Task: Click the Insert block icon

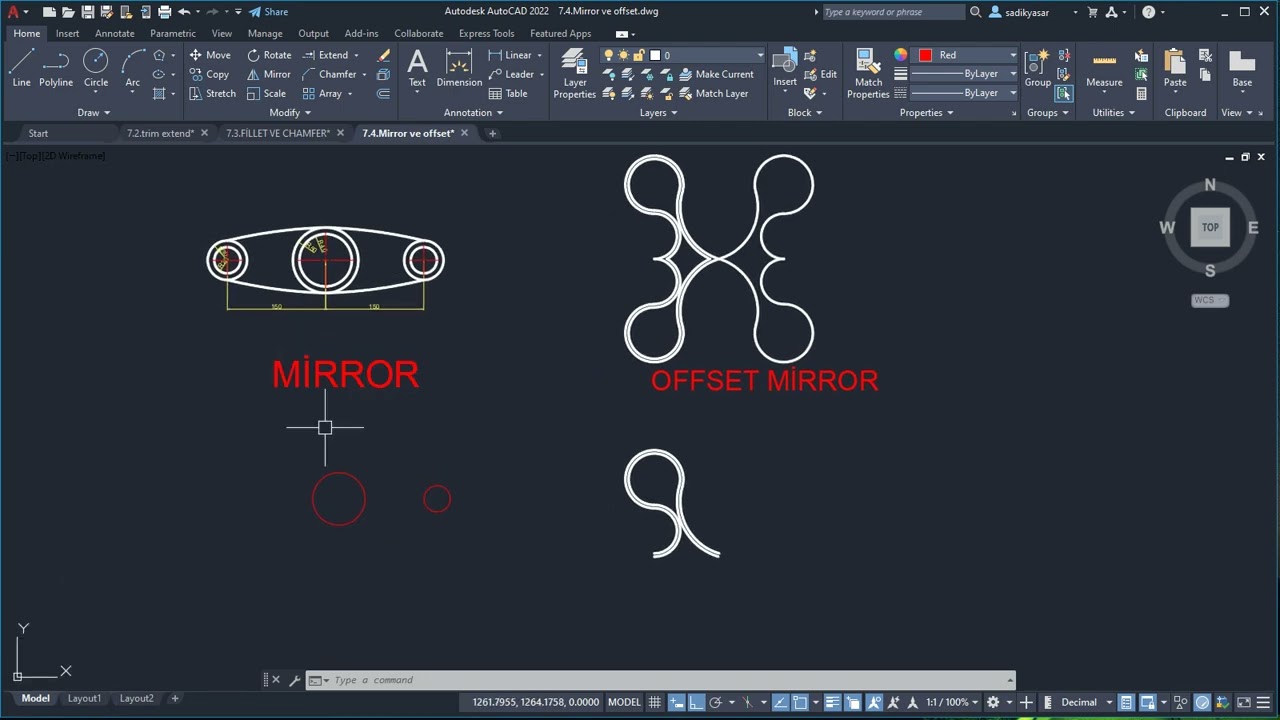Action: [785, 68]
